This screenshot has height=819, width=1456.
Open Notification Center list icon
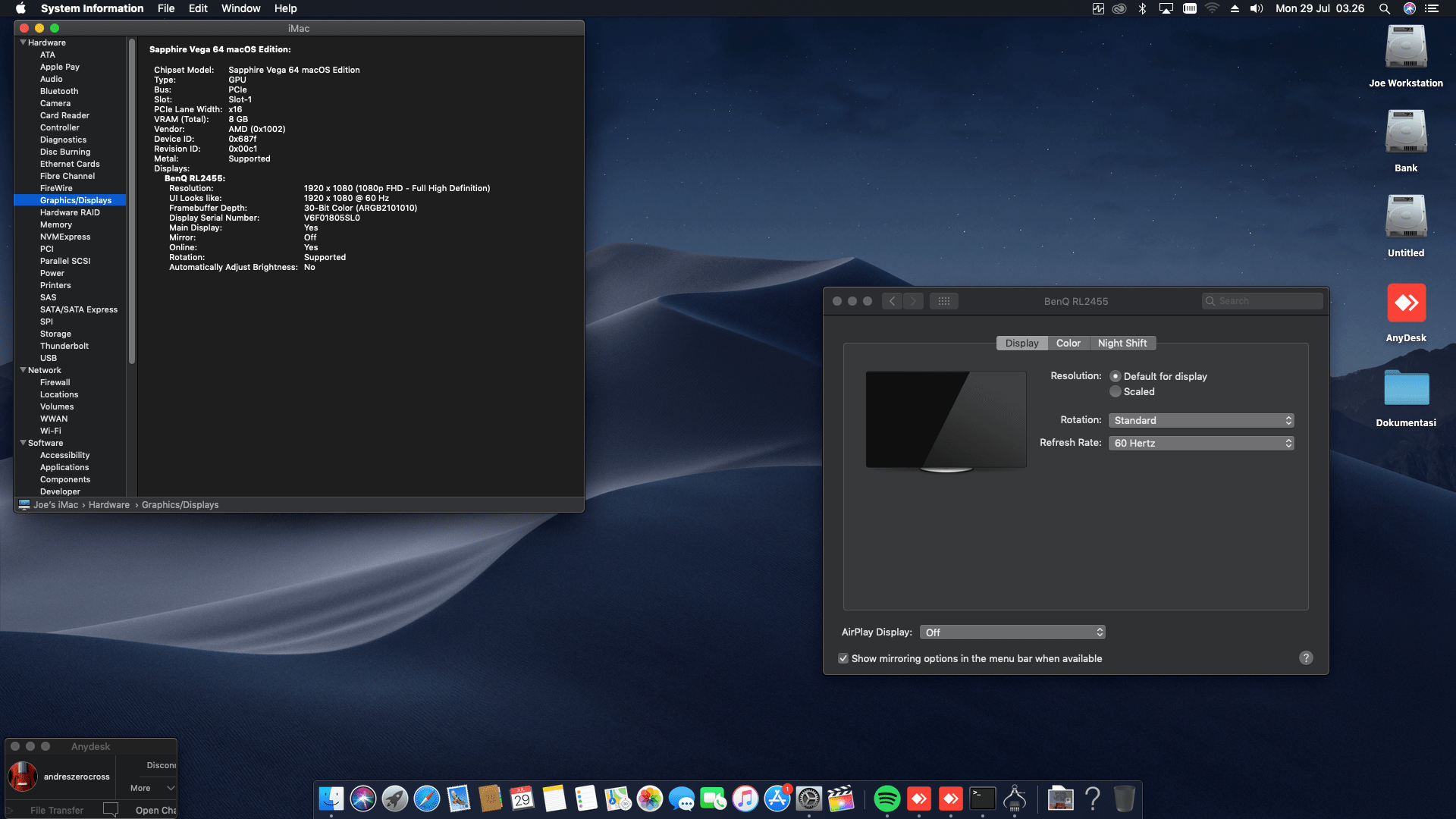[1432, 8]
